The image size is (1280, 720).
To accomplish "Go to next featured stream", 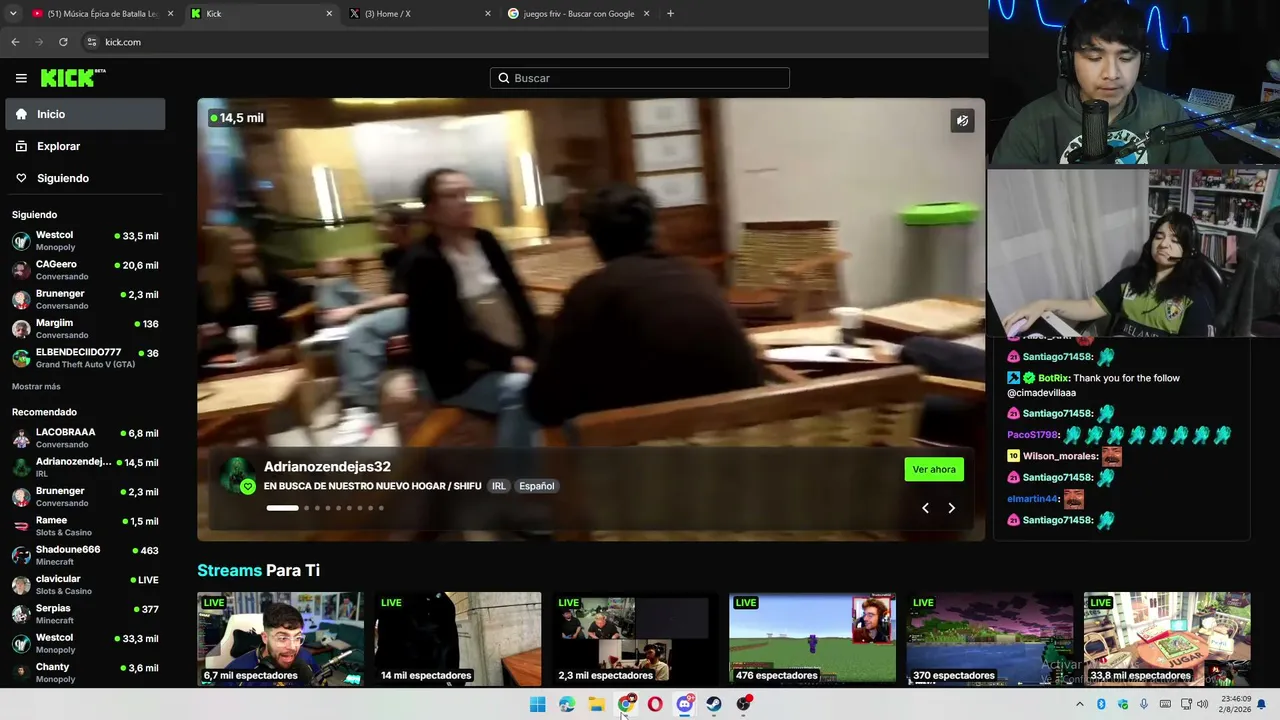I will 951,508.
